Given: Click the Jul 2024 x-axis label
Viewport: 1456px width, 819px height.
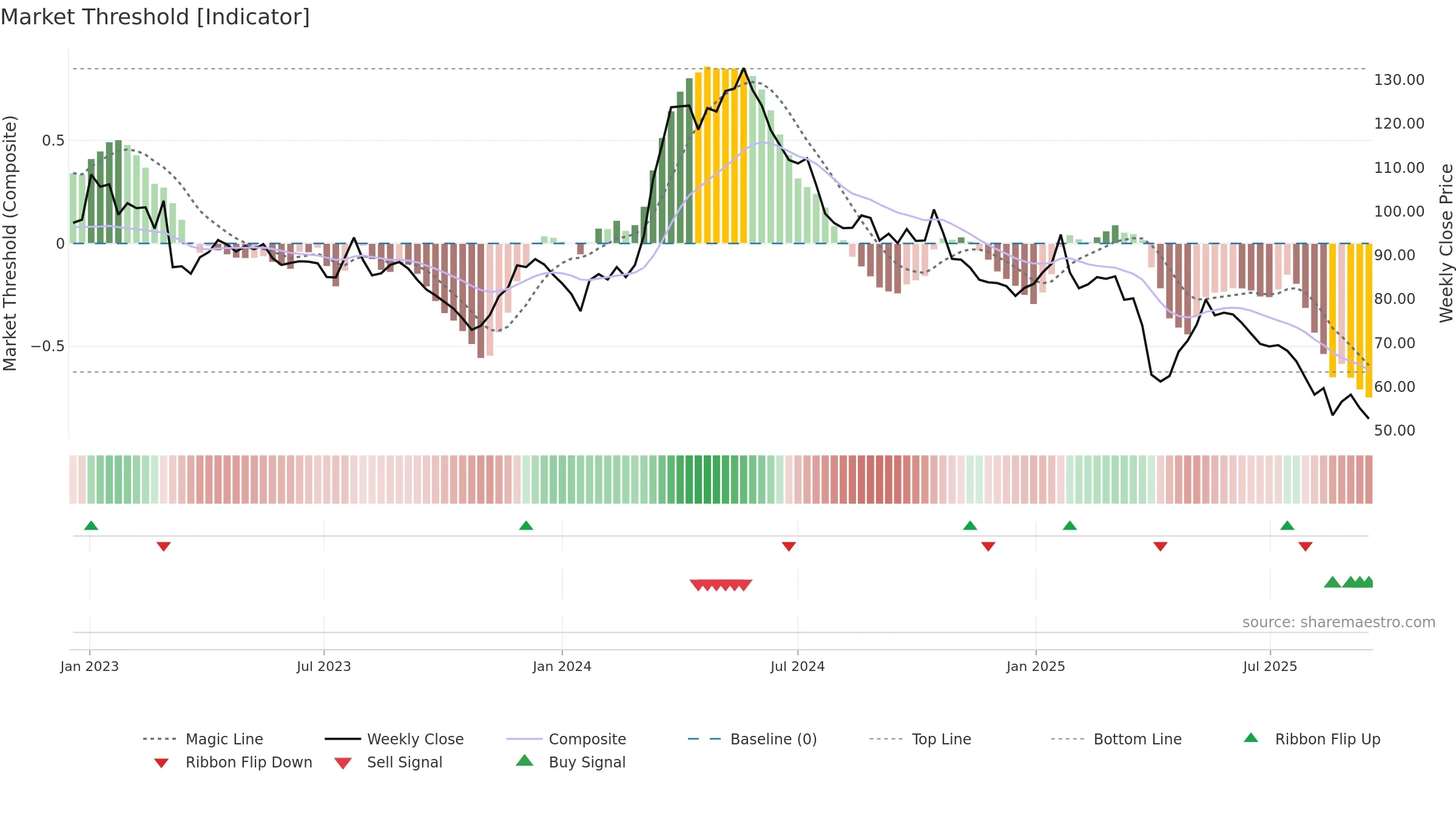Looking at the screenshot, I should coord(798,667).
